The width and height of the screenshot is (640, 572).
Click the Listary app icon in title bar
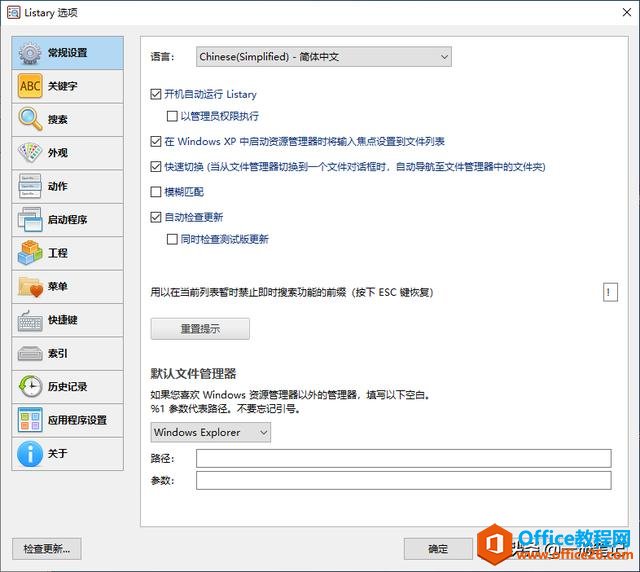13,13
